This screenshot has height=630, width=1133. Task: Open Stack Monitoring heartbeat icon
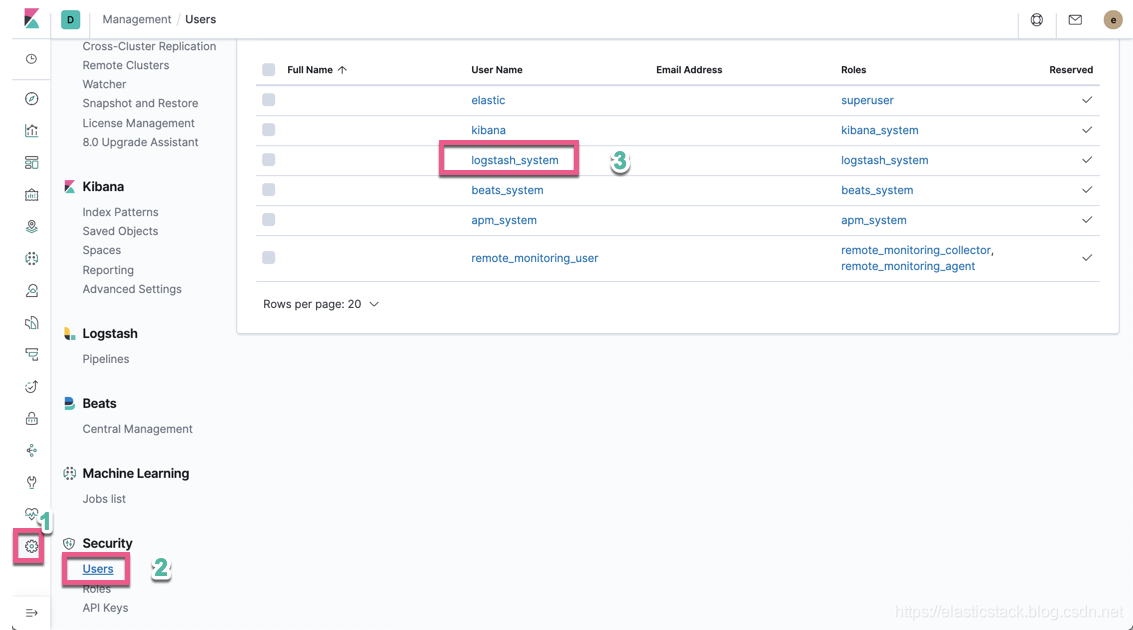[31, 514]
